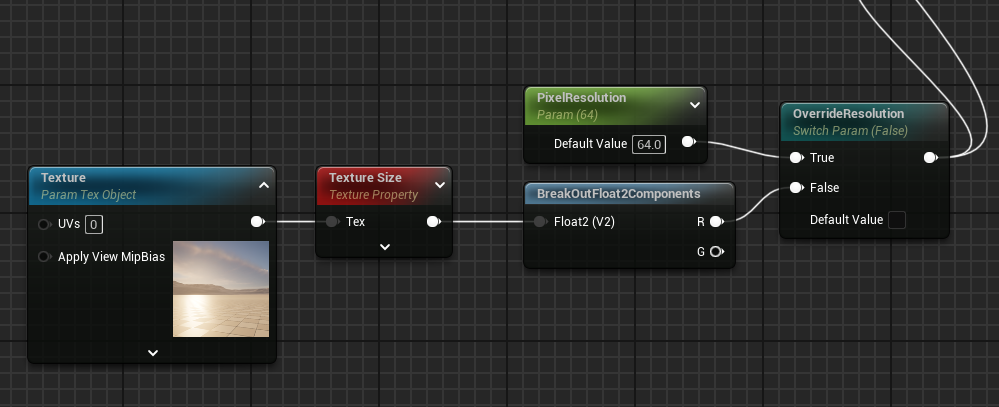Click the Apply View MipBias input pin

click(45, 257)
